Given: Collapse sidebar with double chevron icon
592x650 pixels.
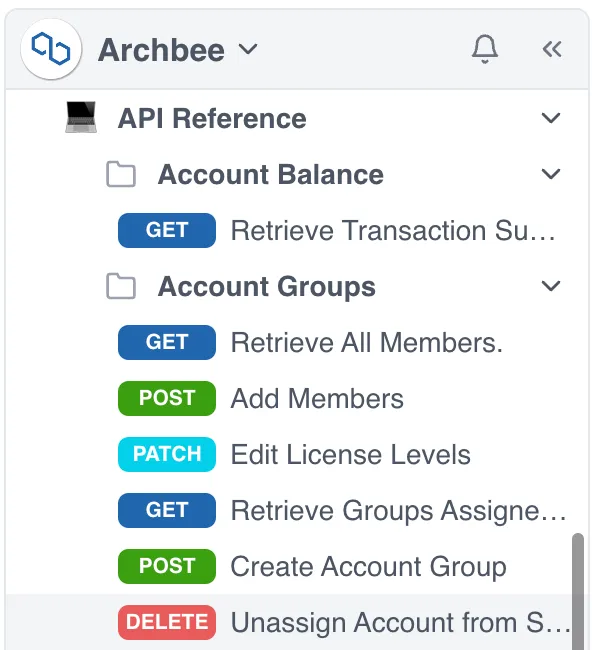Looking at the screenshot, I should tap(552, 49).
